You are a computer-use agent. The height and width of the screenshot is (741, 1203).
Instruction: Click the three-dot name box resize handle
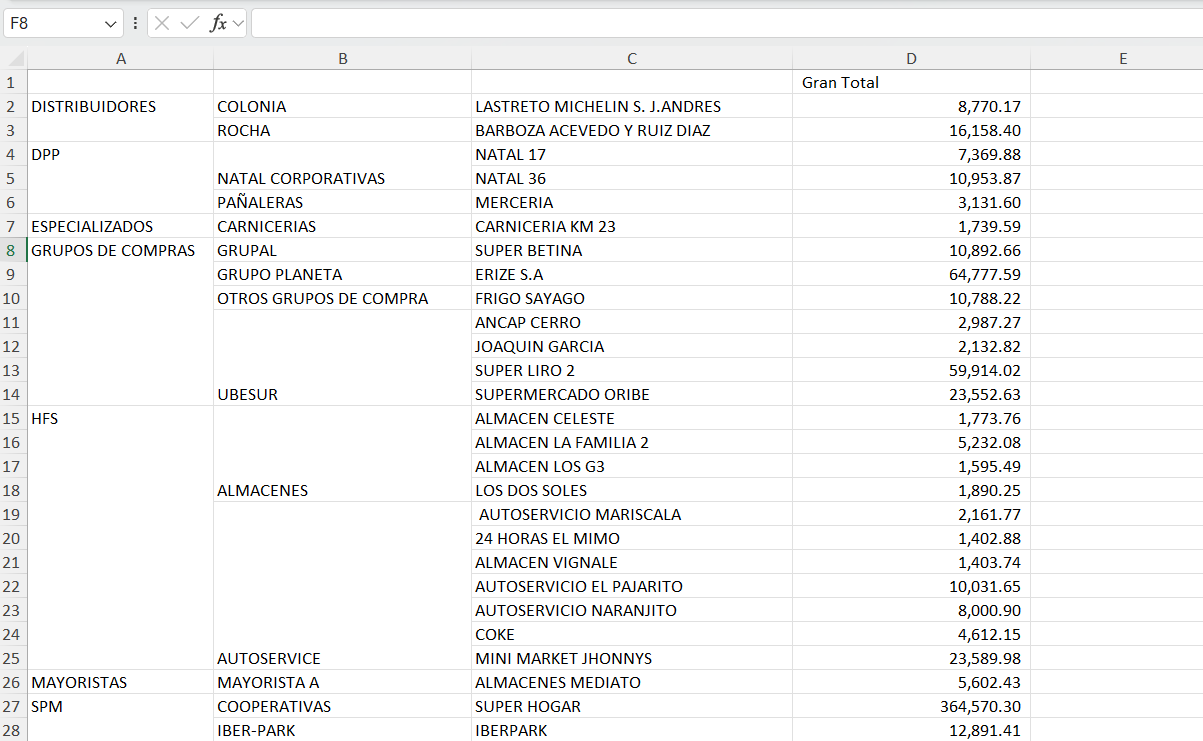tap(135, 23)
